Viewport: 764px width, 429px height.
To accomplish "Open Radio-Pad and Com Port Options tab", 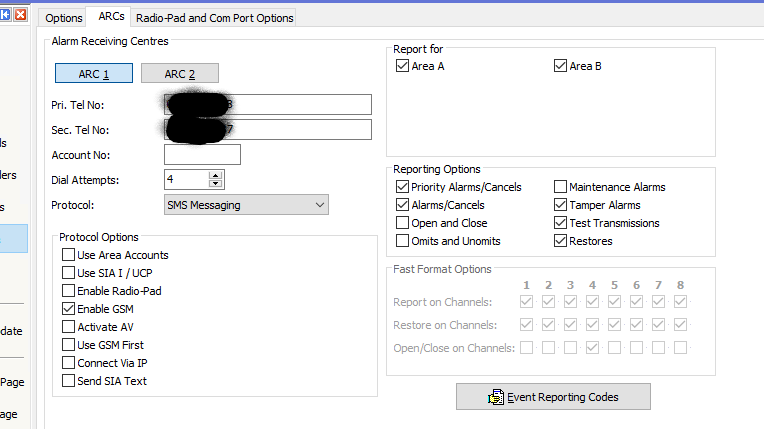I will tap(214, 18).
